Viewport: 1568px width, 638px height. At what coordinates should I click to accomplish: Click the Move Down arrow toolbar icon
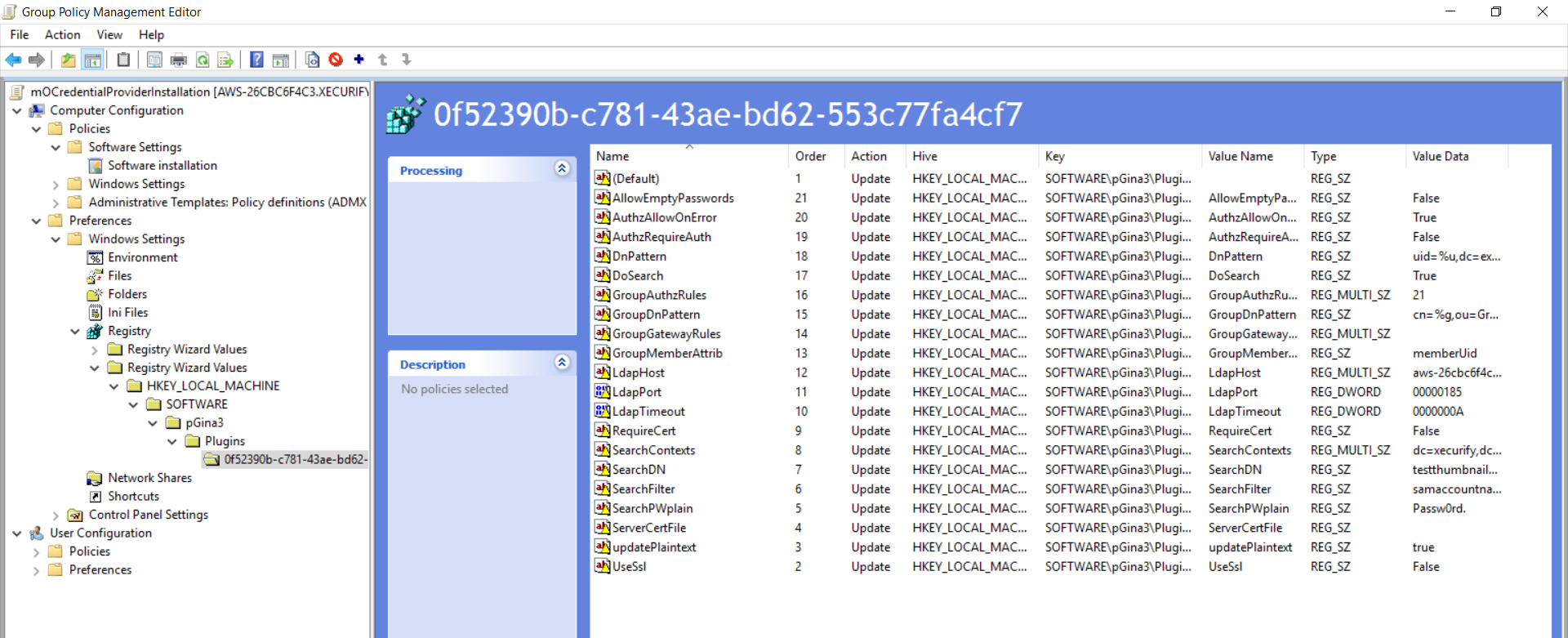pos(406,60)
